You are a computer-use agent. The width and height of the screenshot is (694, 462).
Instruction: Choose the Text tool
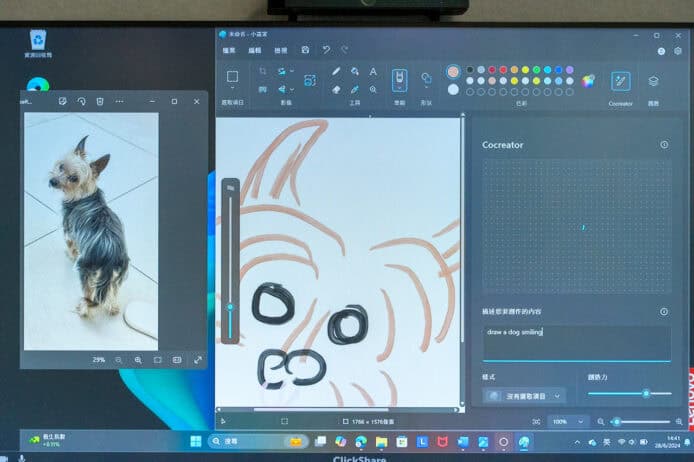click(373, 72)
